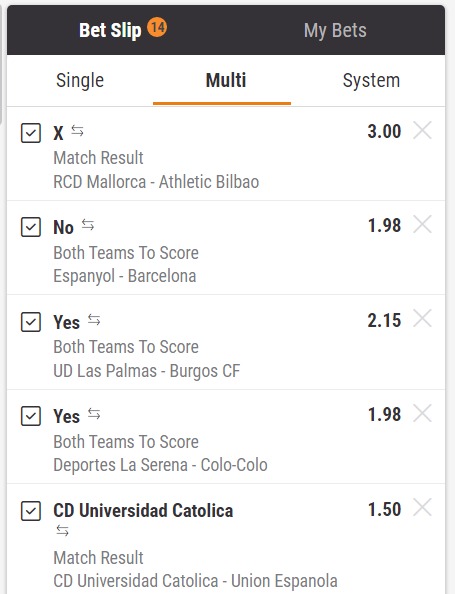Click swap icon next to X selection
455x594 pixels.
tap(77, 131)
